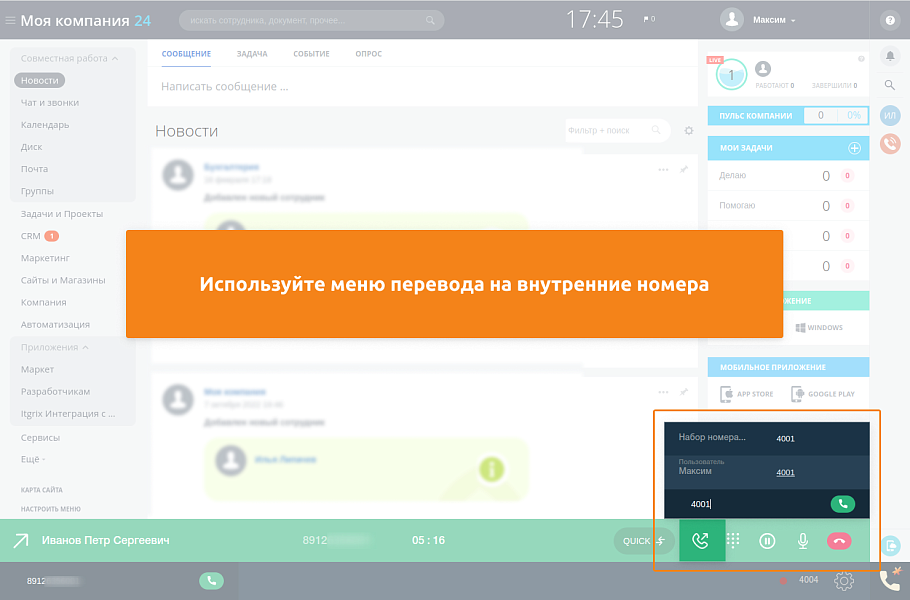The image size is (910, 600).
Task: Mute the microphone during the call
Action: [802, 540]
